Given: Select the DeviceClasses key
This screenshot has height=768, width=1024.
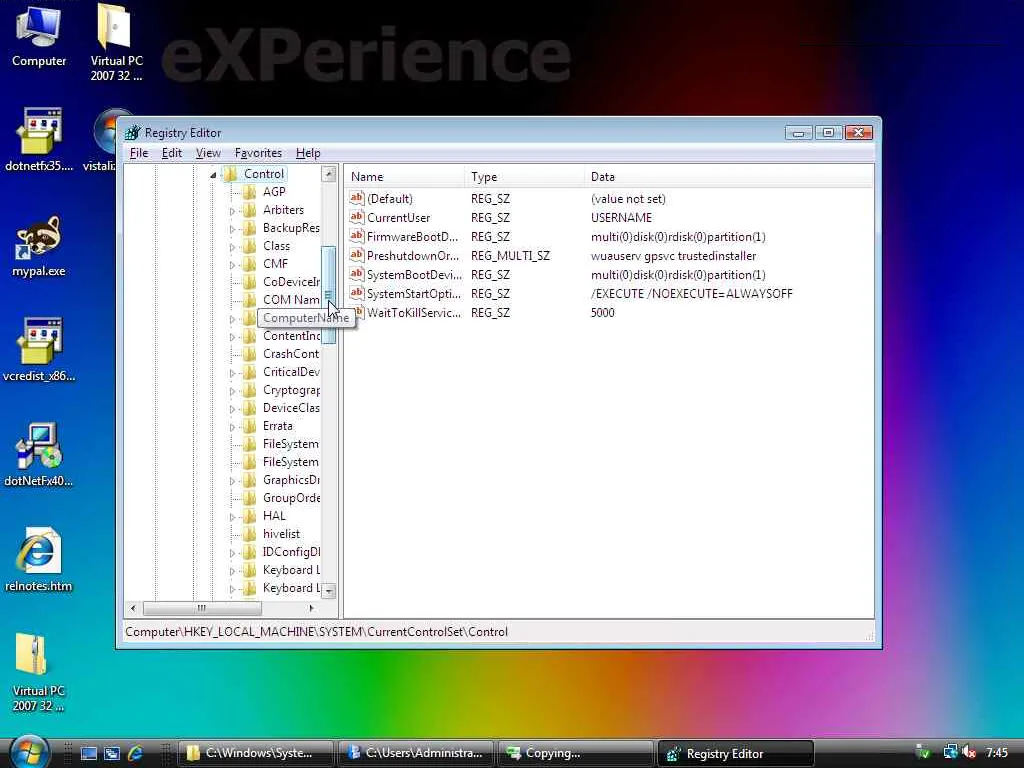Looking at the screenshot, I should coord(291,408).
